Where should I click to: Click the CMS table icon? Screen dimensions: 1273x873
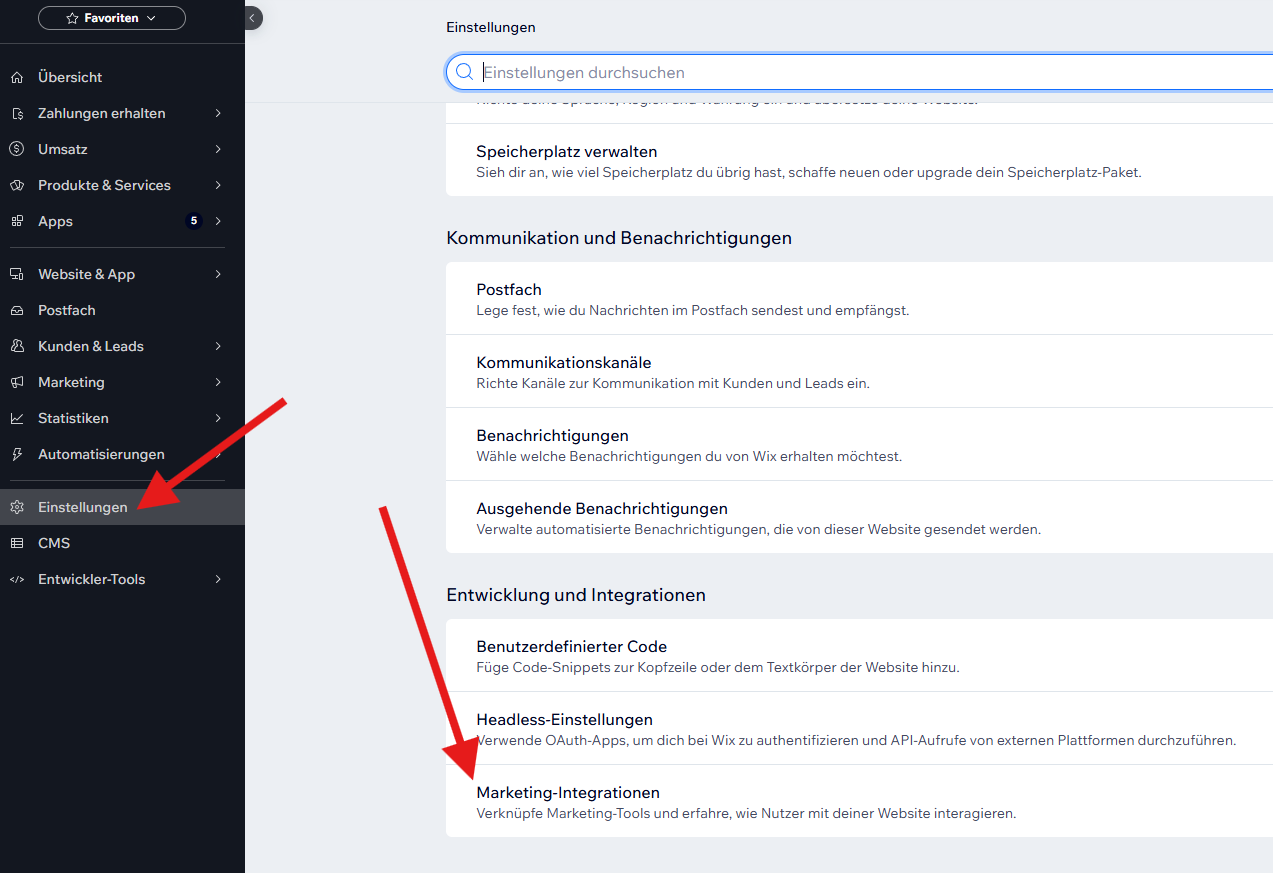pos(16,543)
